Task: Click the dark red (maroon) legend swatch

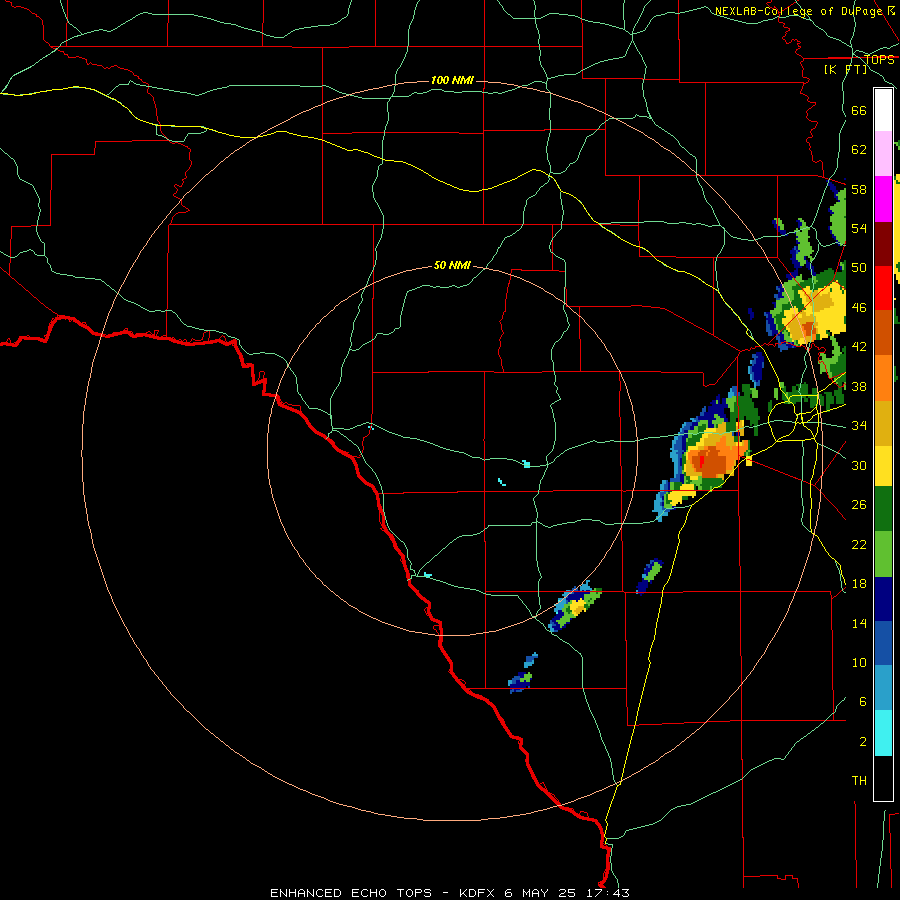Action: coord(883,244)
